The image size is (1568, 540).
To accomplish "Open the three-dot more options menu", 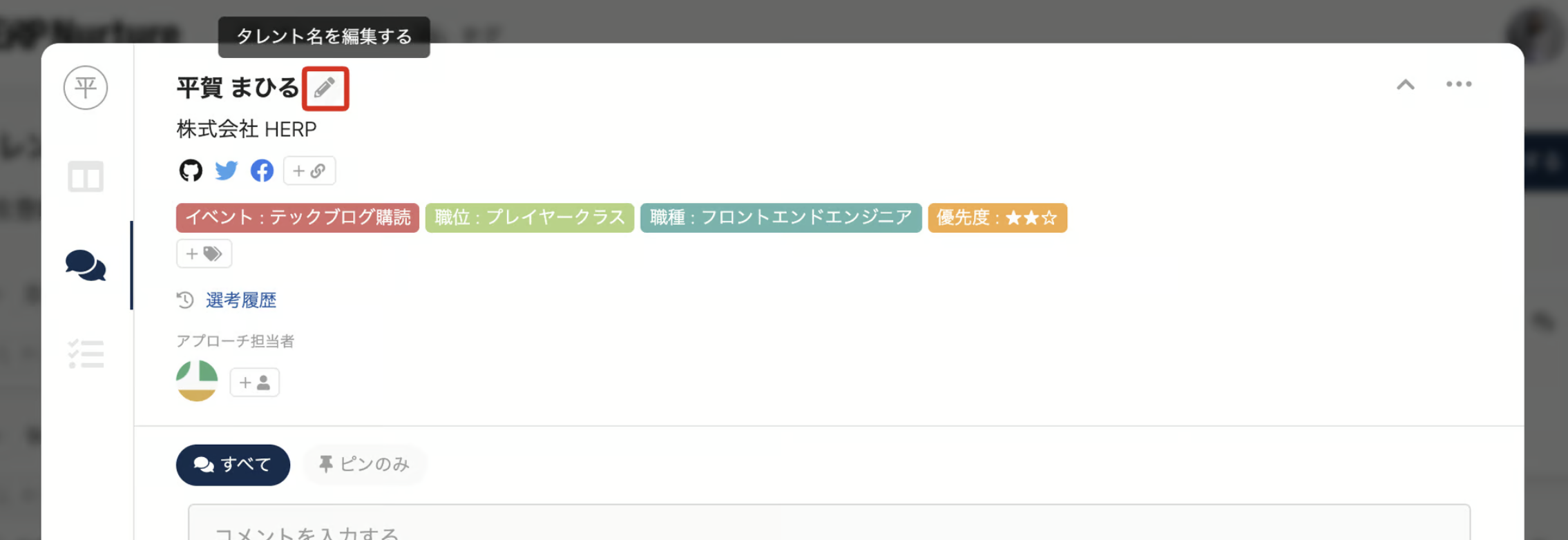I will click(x=1459, y=84).
